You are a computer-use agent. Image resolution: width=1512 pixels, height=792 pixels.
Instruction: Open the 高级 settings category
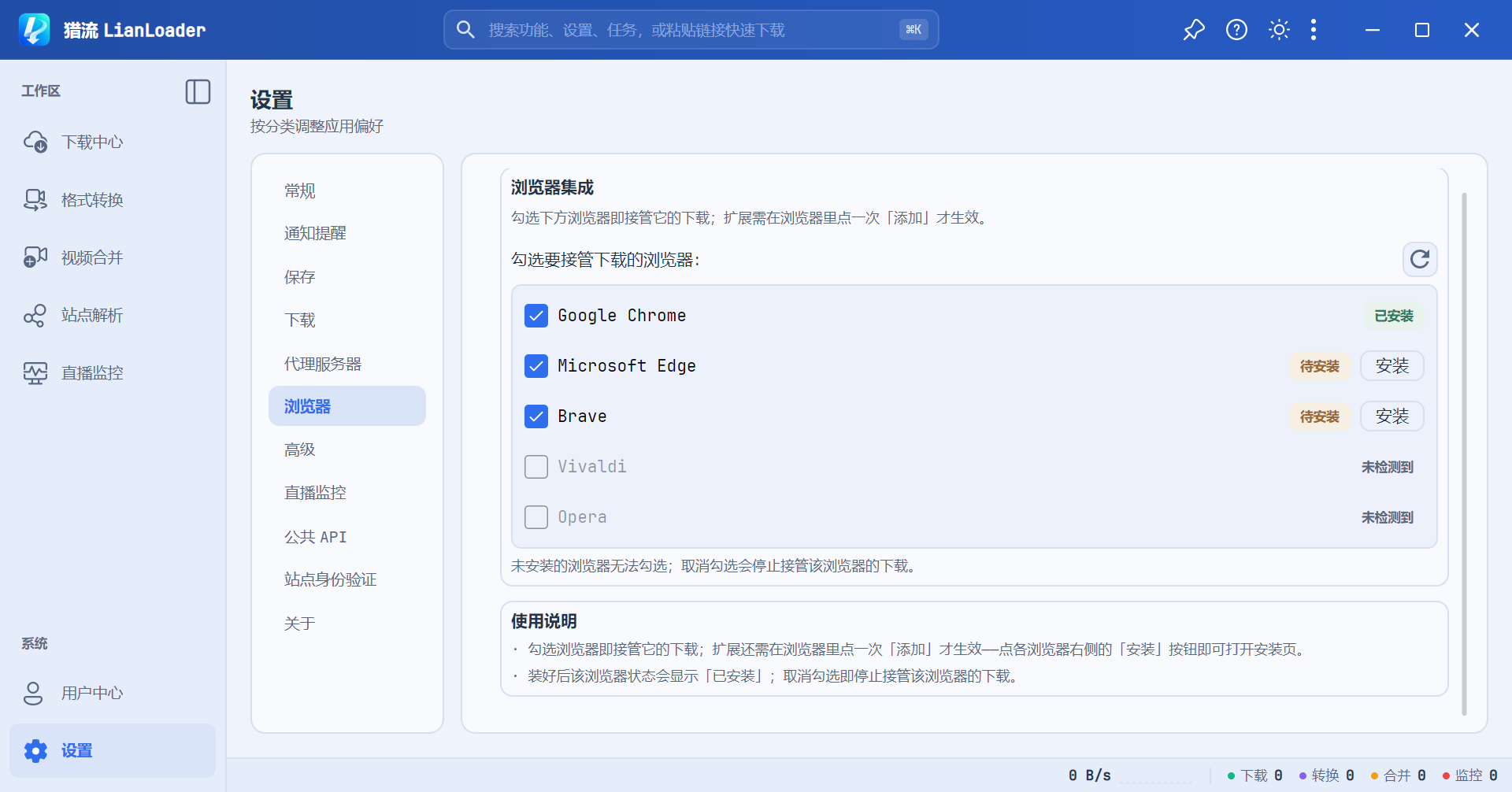pyautogui.click(x=347, y=450)
